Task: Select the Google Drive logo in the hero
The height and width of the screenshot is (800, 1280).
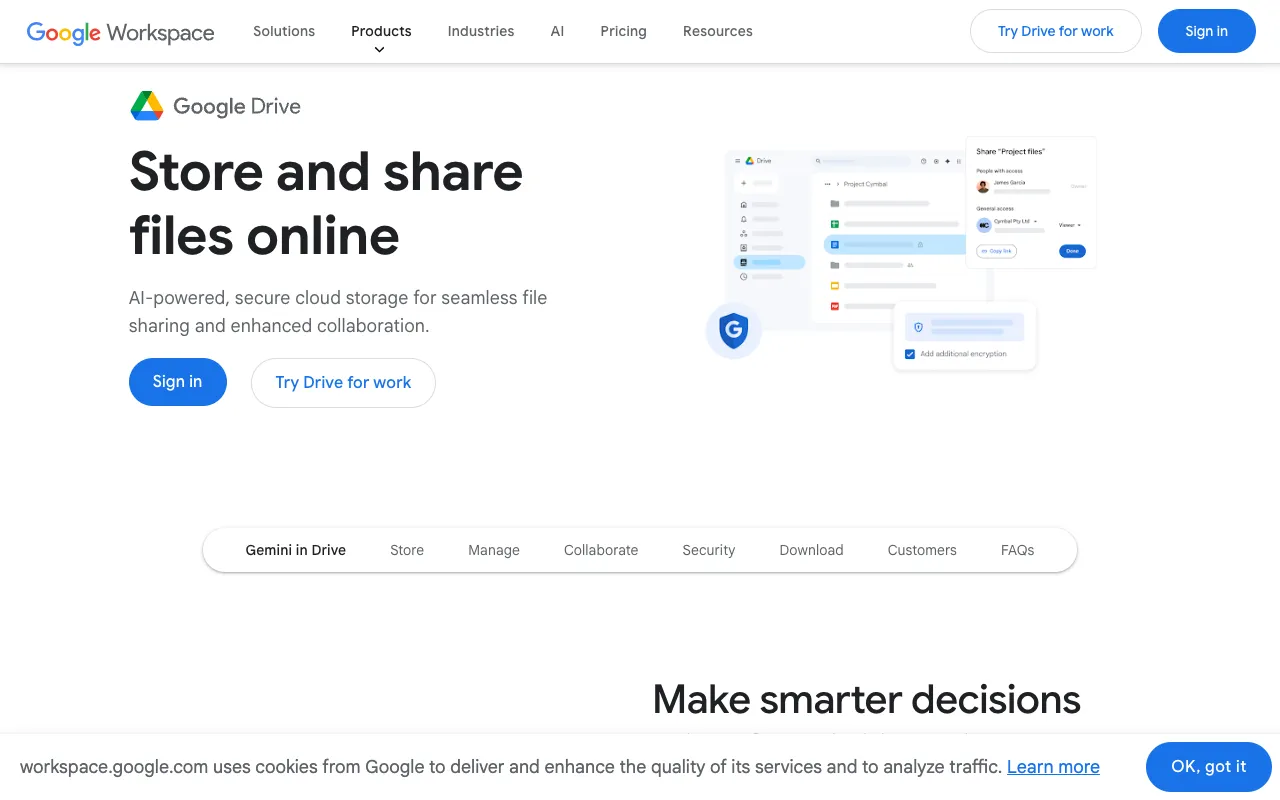Action: 215,105
